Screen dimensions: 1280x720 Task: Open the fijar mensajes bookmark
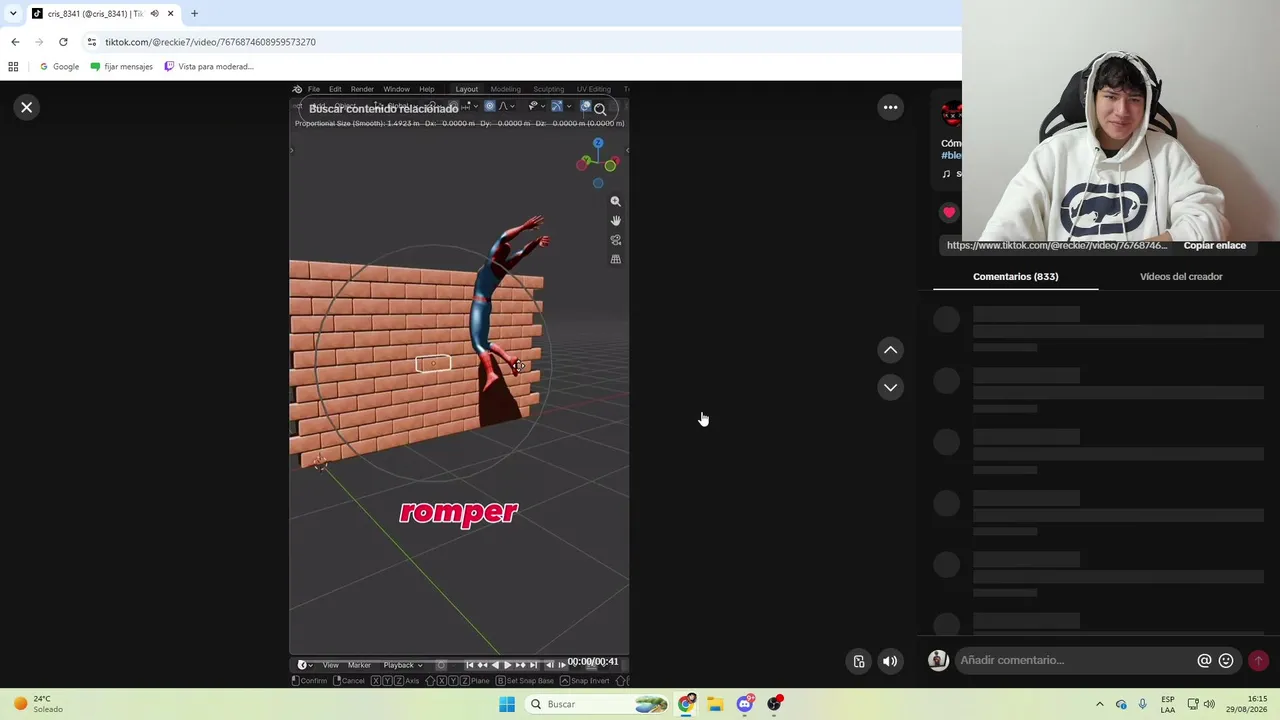pos(121,67)
